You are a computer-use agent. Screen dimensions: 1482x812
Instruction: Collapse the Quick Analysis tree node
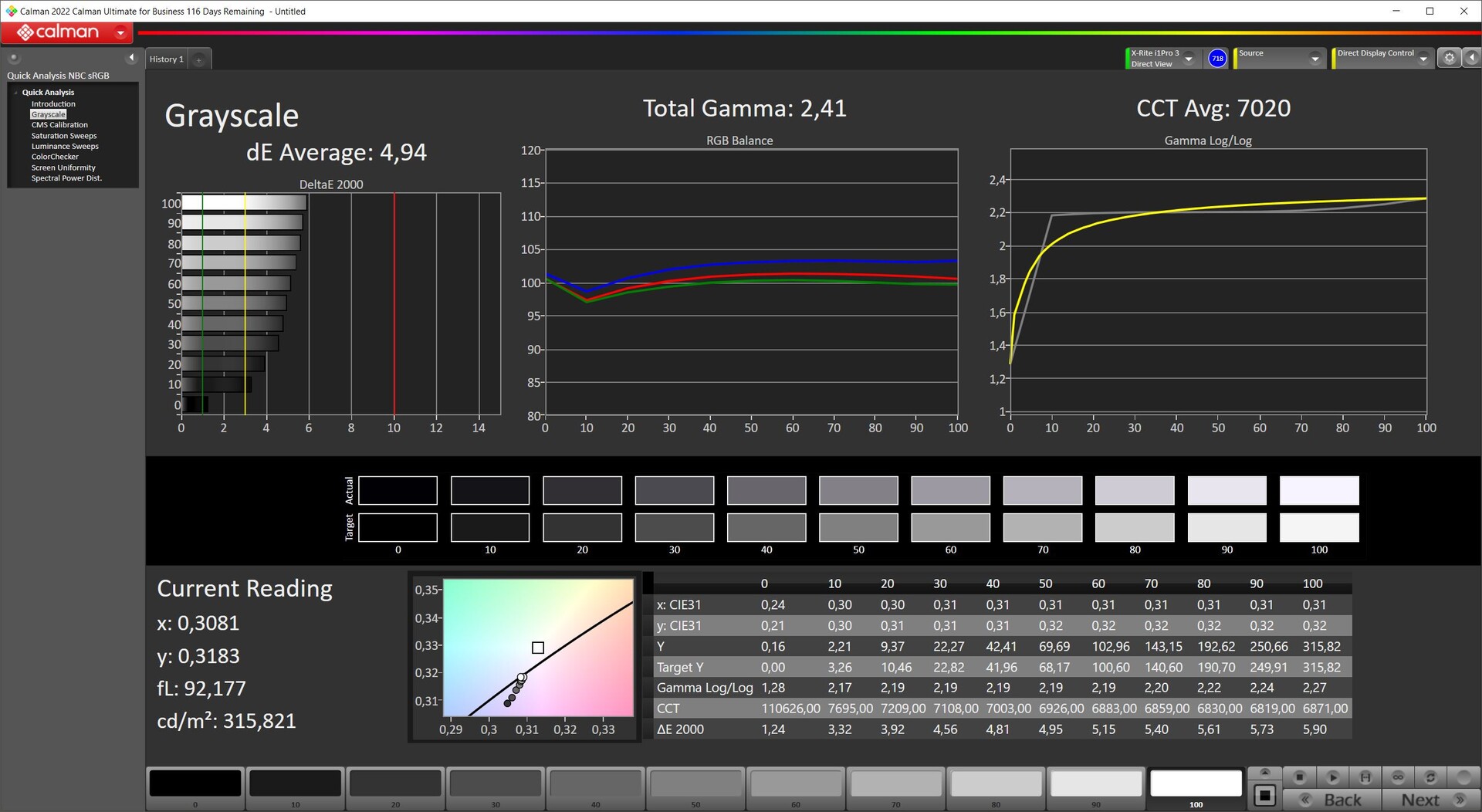click(15, 93)
